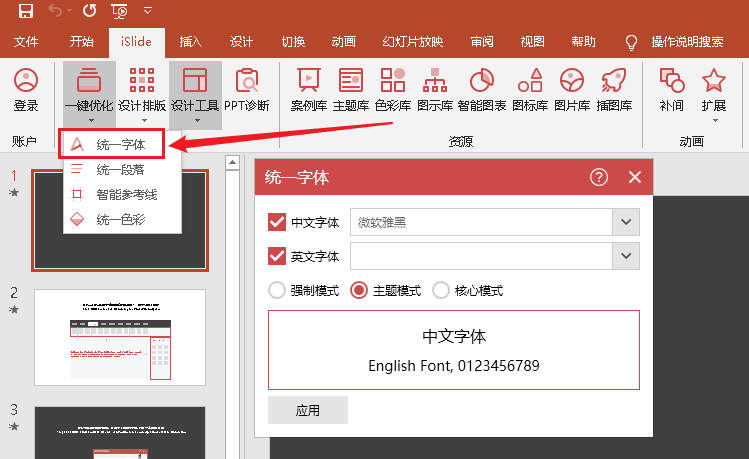The height and width of the screenshot is (459, 749).
Task: Open the quick access toolbar customize arrow
Action: coord(148,10)
